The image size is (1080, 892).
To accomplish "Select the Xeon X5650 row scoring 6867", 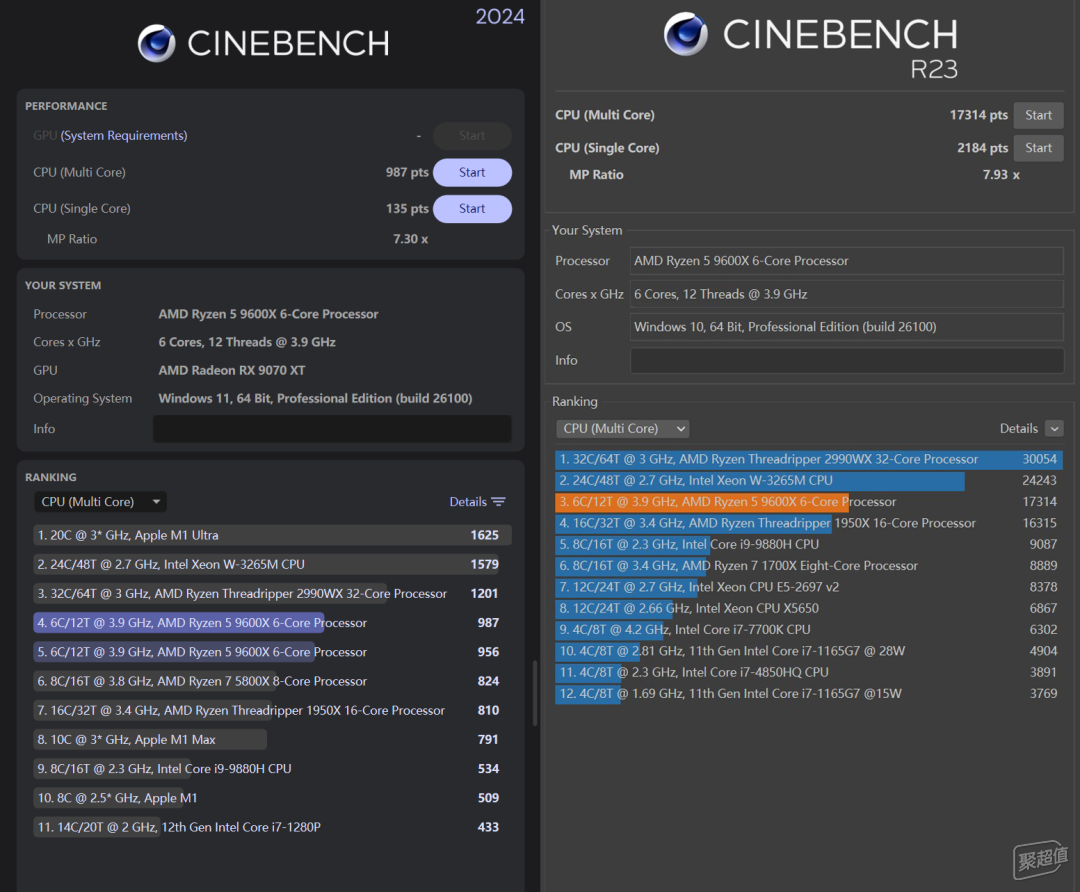I will pos(809,609).
